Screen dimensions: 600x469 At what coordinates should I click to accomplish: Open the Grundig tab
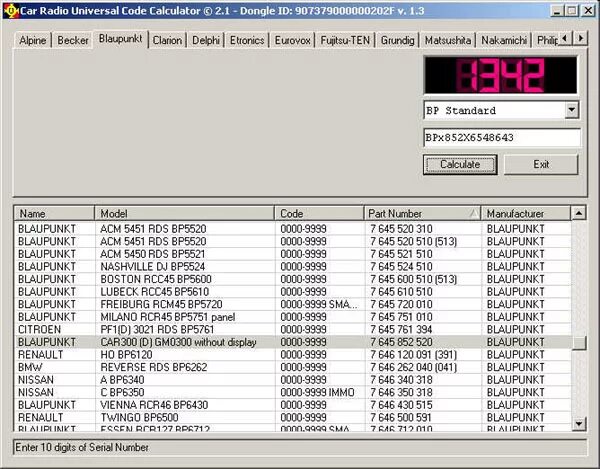[x=398, y=40]
